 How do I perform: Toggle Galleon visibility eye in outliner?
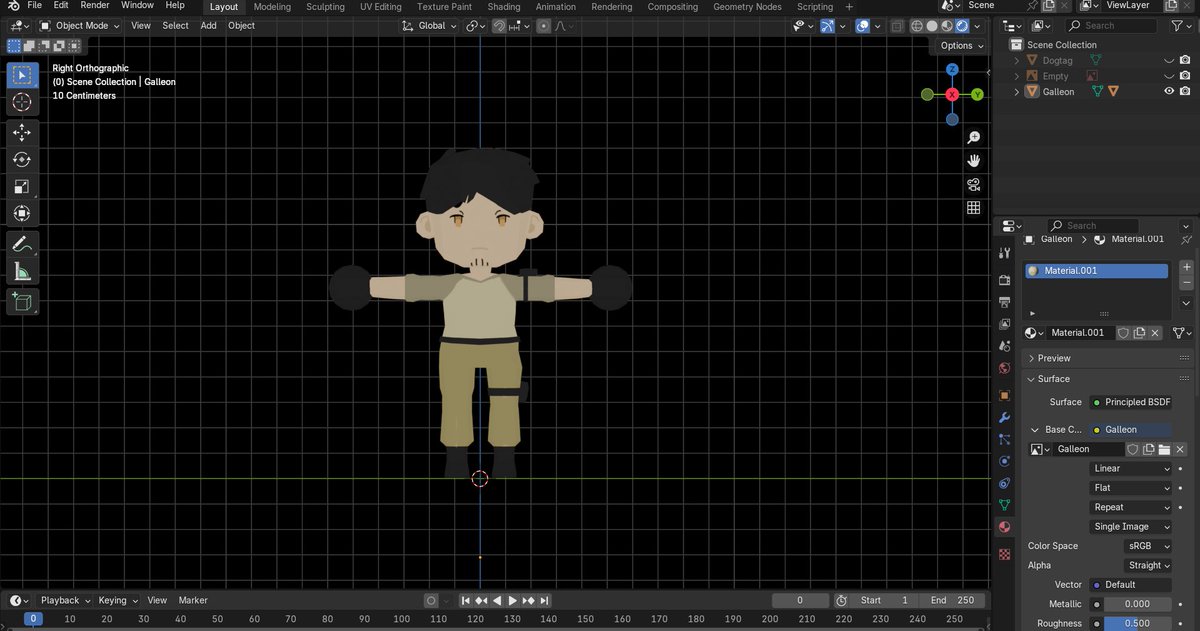[1168, 91]
